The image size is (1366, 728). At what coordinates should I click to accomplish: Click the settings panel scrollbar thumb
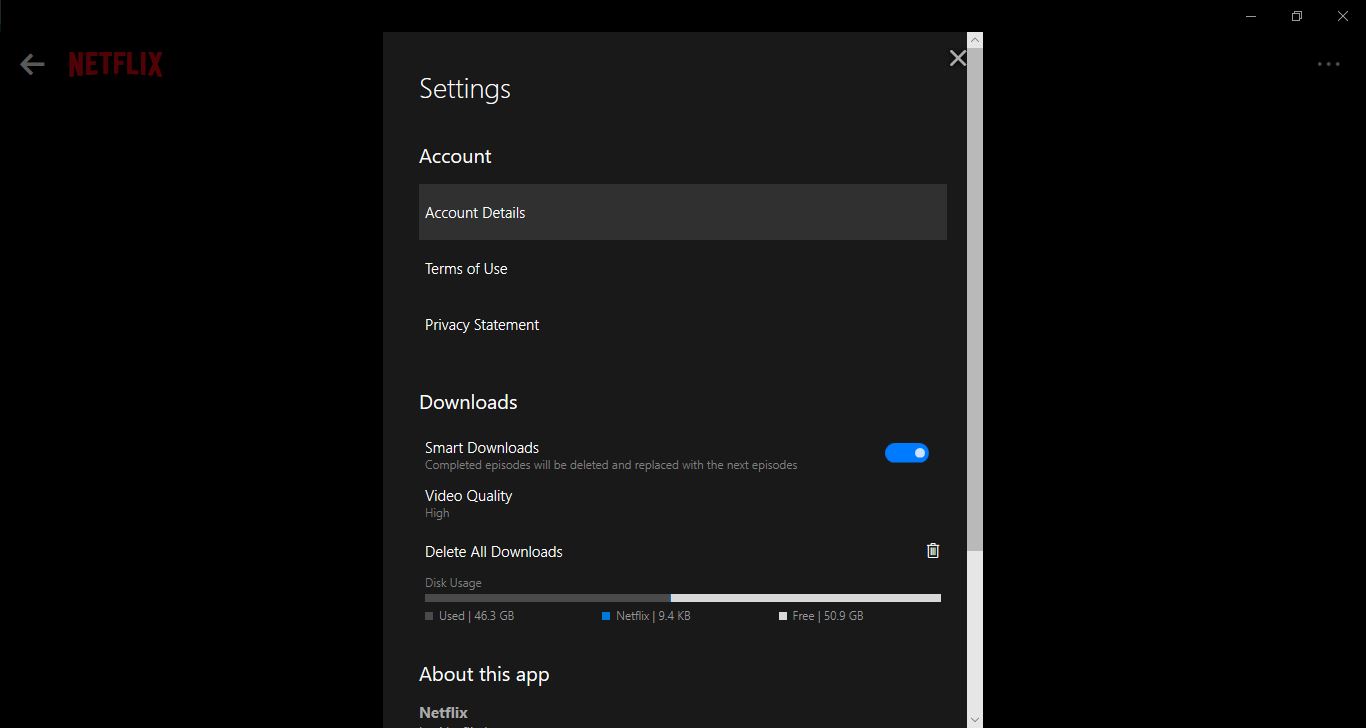pos(975,298)
